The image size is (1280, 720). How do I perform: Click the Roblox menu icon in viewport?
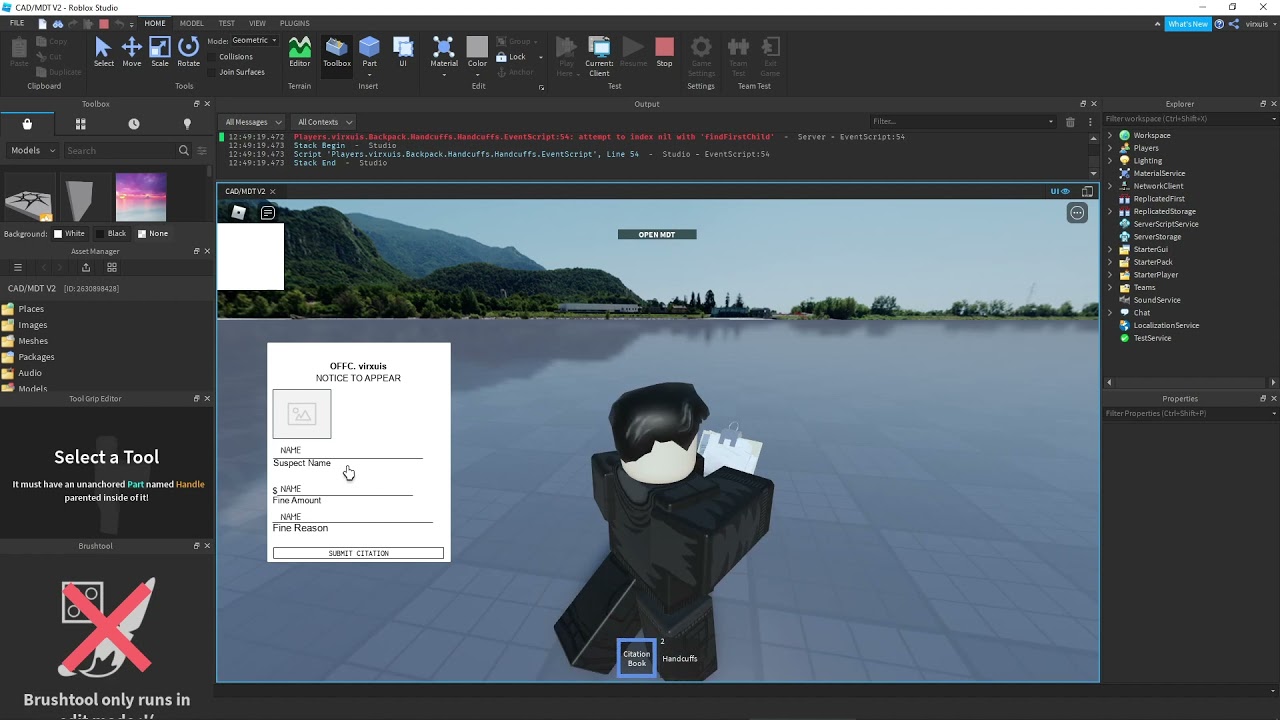[238, 212]
